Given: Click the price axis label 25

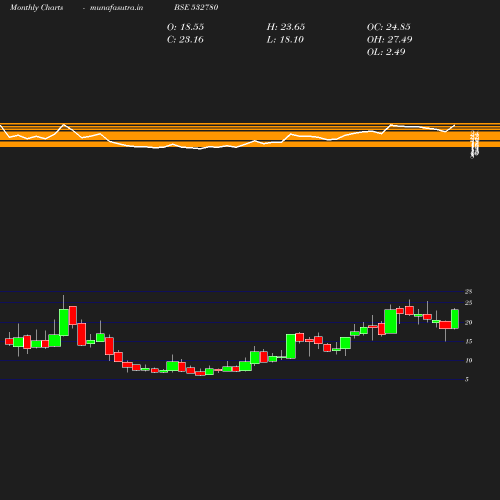Looking at the screenshot, I should point(469,303).
